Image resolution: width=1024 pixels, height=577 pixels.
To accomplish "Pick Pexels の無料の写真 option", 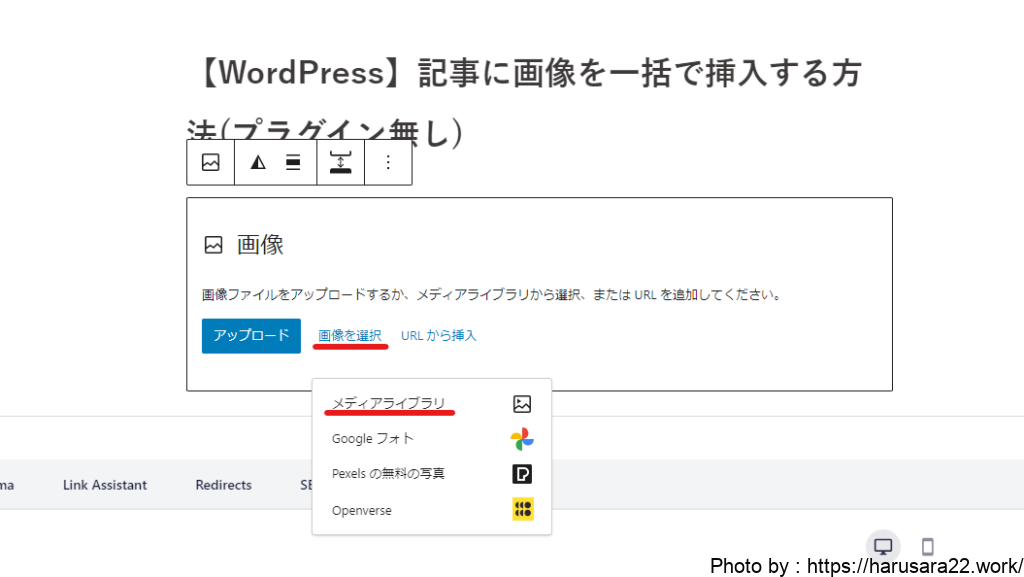I will click(x=388, y=473).
